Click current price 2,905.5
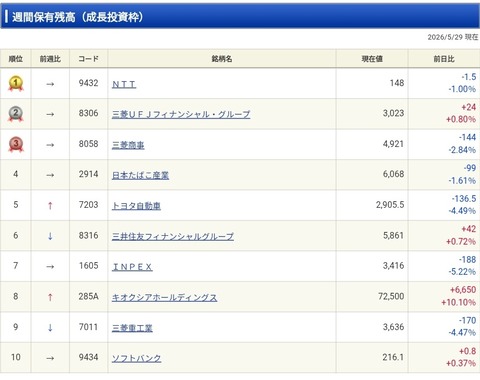This screenshot has width=480, height=380. [x=390, y=205]
